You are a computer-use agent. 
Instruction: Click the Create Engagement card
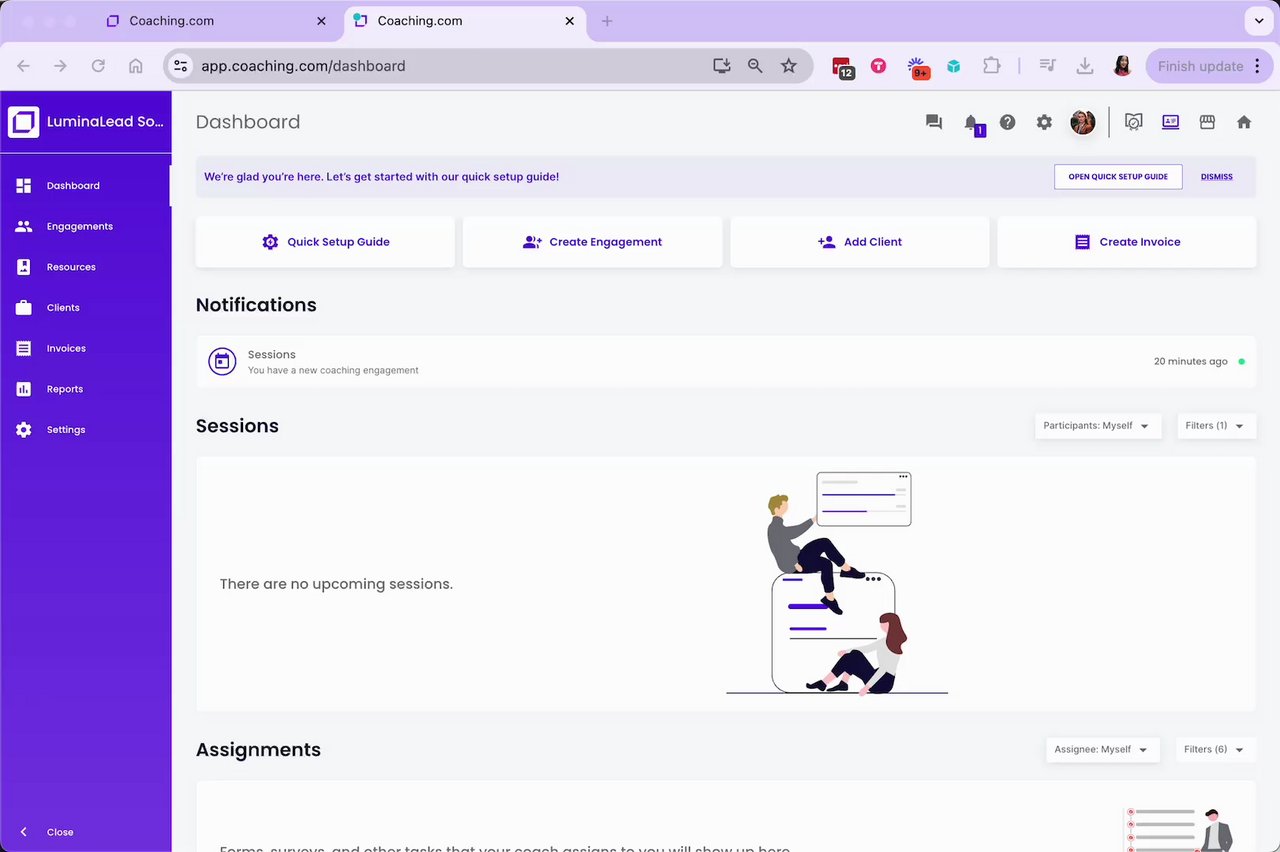coord(592,242)
